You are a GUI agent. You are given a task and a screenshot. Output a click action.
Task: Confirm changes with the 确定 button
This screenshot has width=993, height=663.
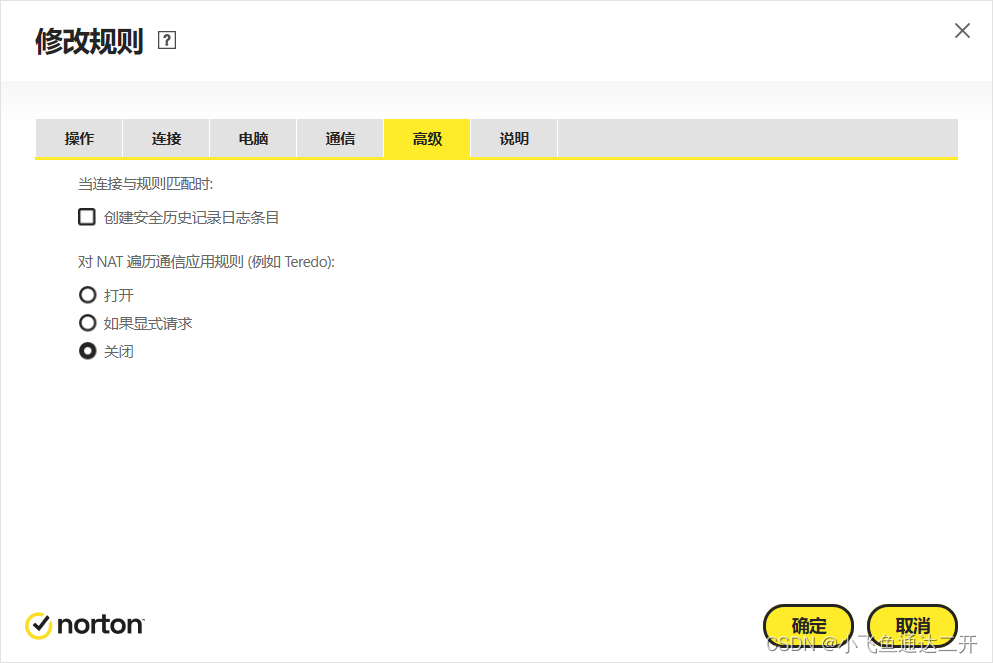[808, 625]
